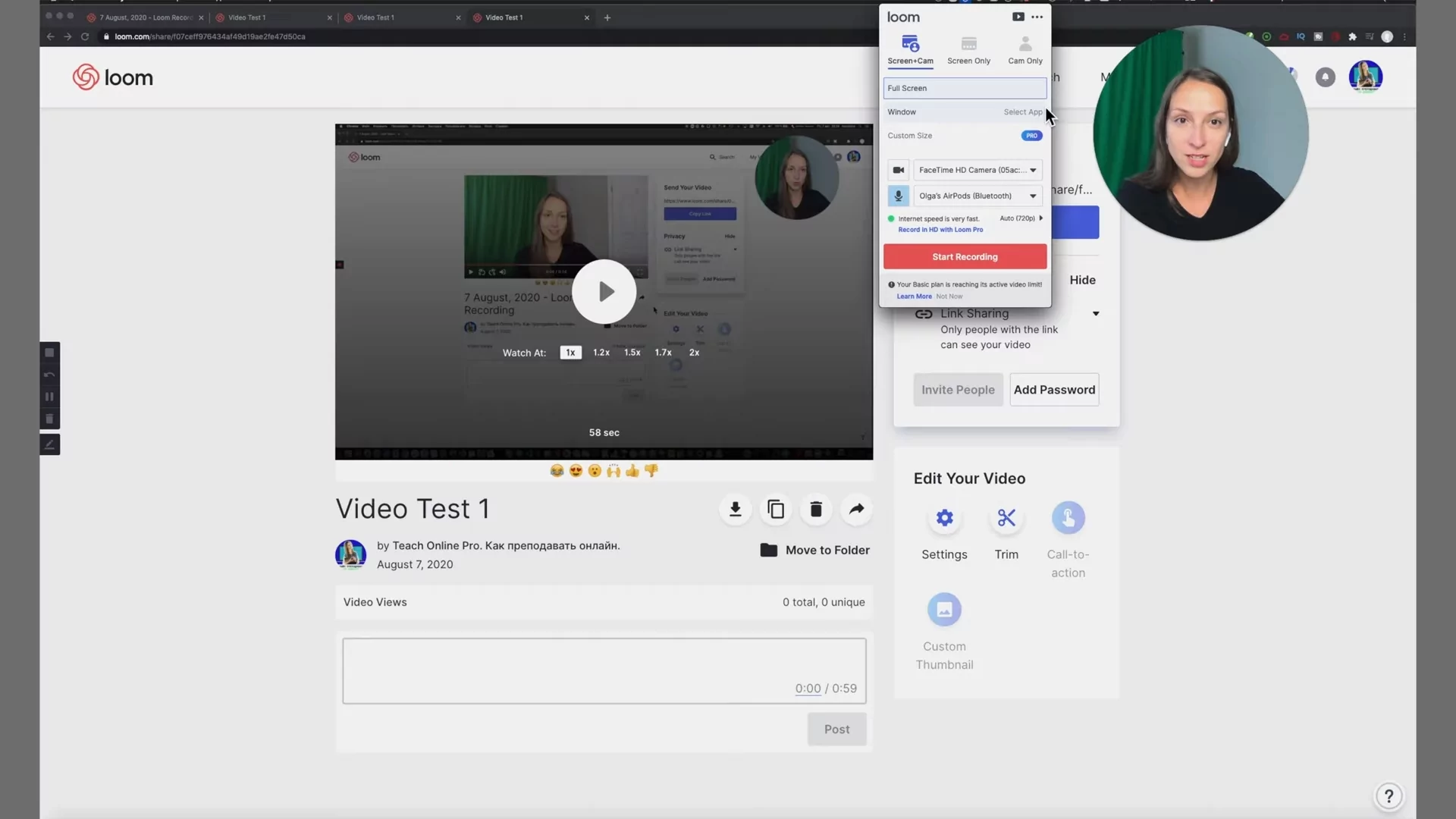Screen dimensions: 1456x819
Task: Toggle the microphone on/off icon button
Action: point(898,196)
